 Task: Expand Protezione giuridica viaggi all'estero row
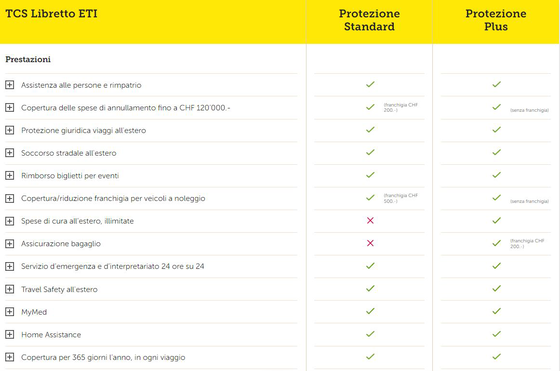pos(10,130)
